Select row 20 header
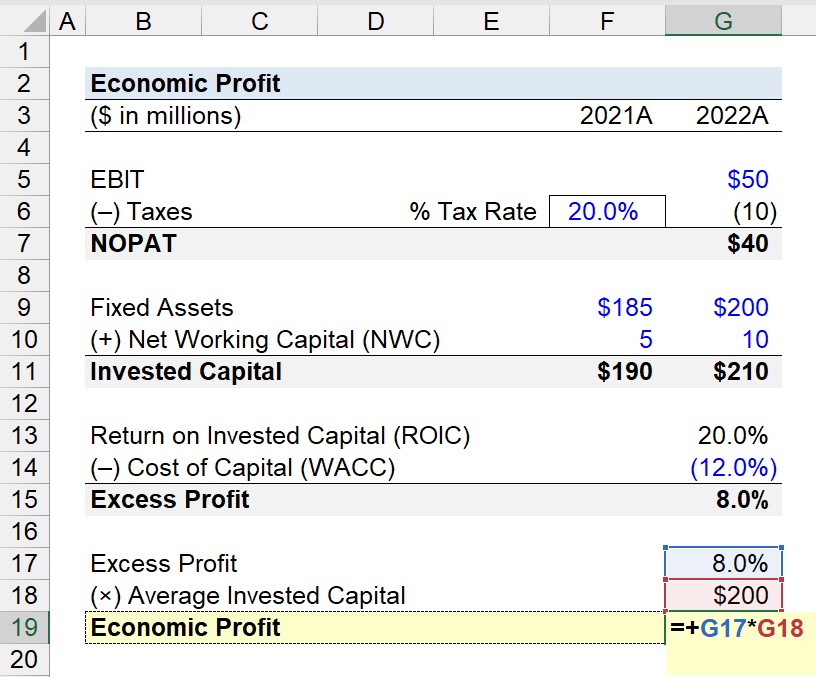This screenshot has height=677, width=816. point(24,659)
